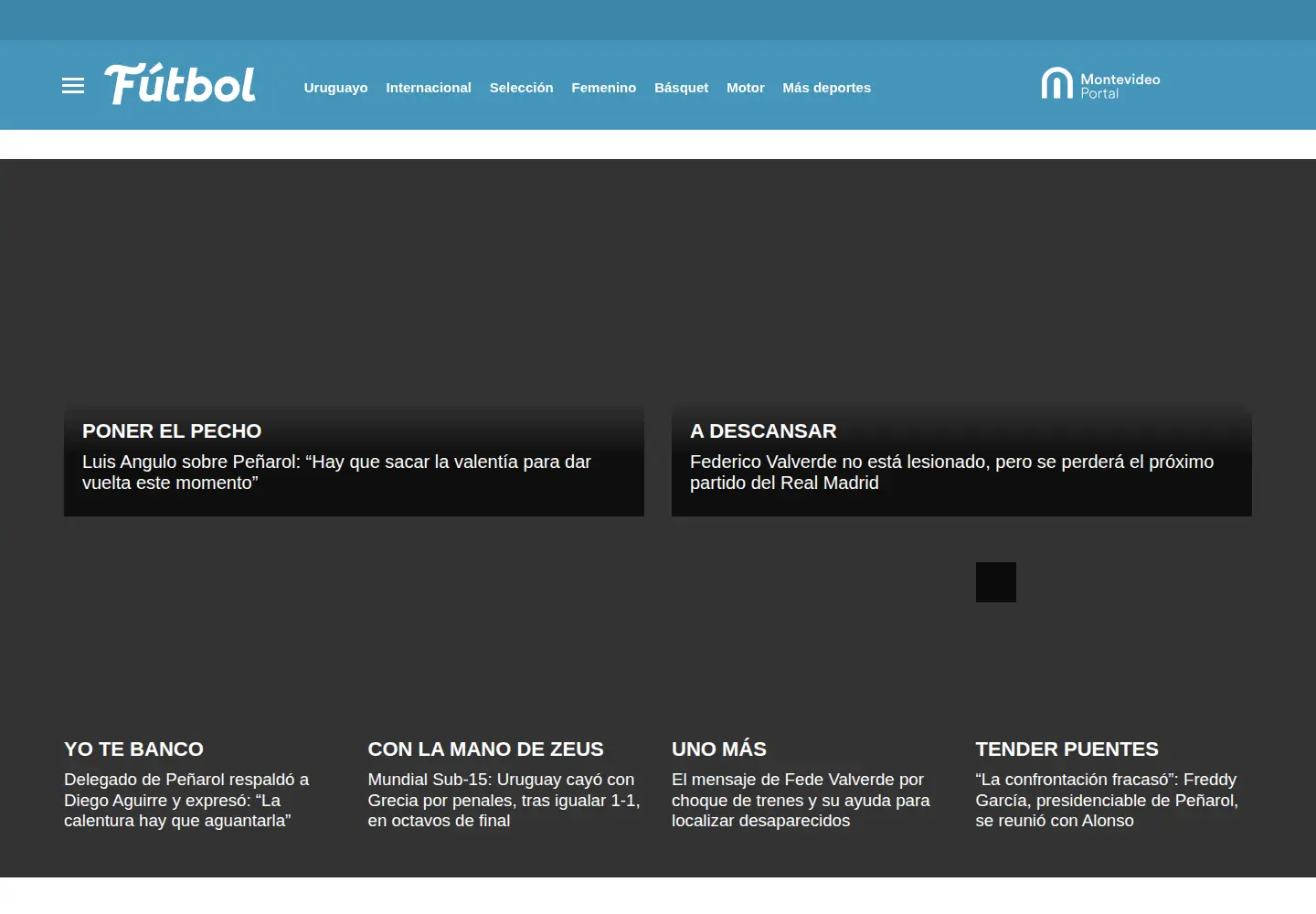Open the hamburger menu icon
Image resolution: width=1316 pixels, height=914 pixels.
click(73, 86)
